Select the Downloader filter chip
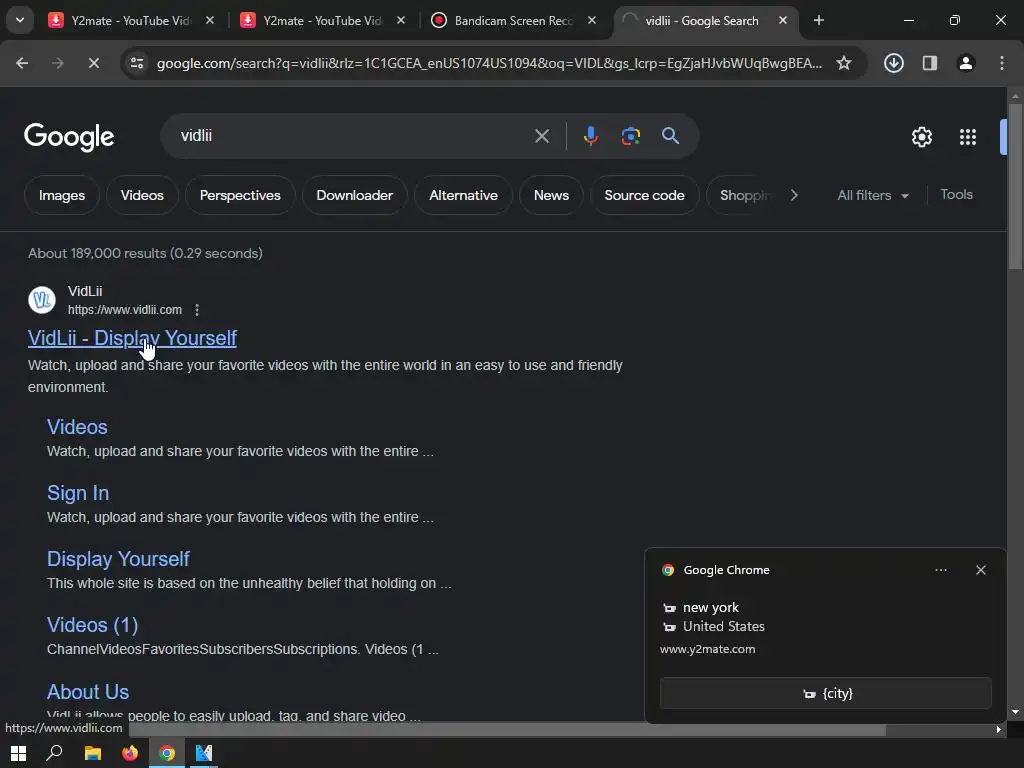The width and height of the screenshot is (1024, 768). (x=355, y=195)
